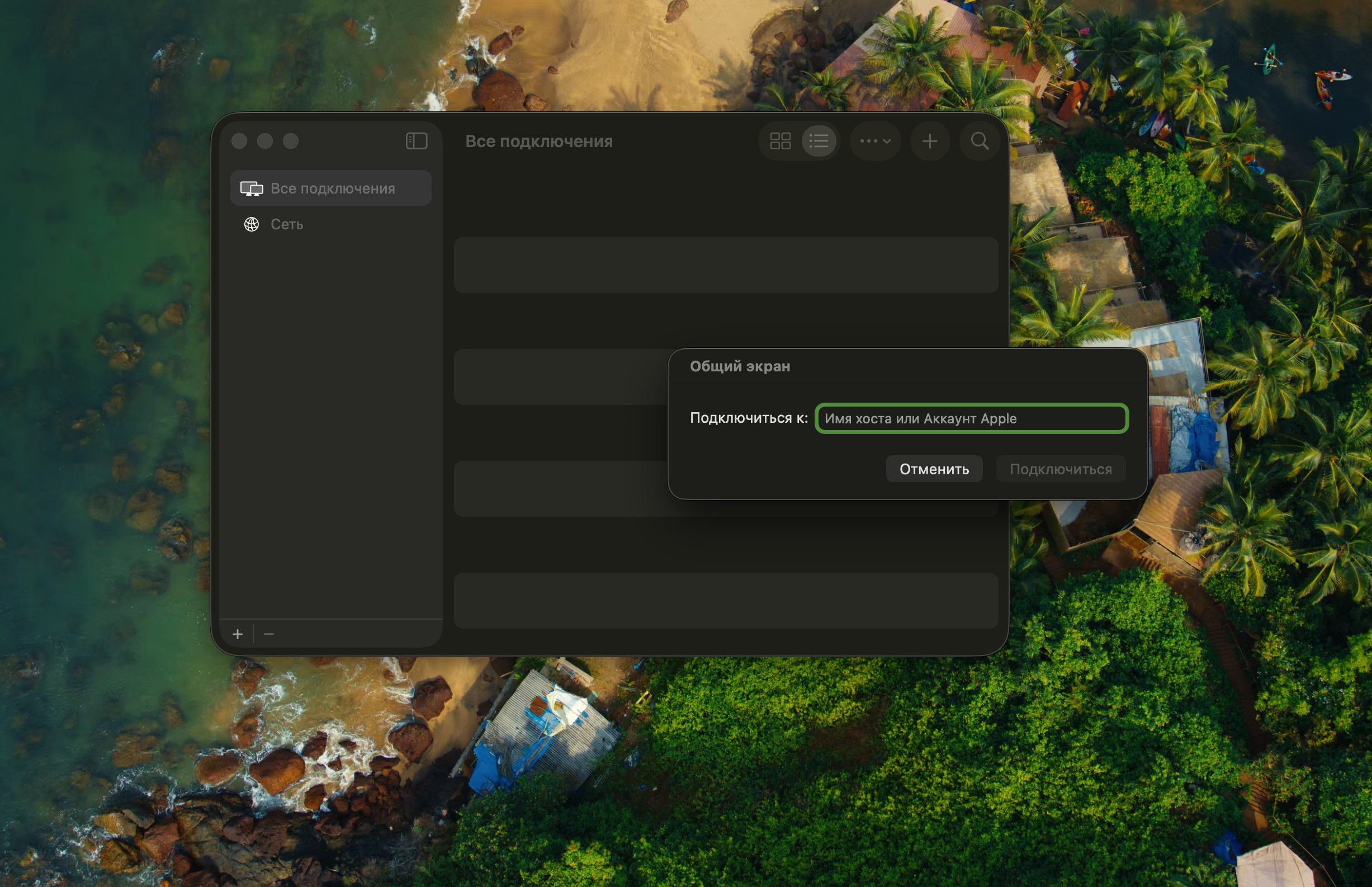The height and width of the screenshot is (887, 1372).
Task: Open search with the magnifier icon
Action: pyautogui.click(x=980, y=141)
